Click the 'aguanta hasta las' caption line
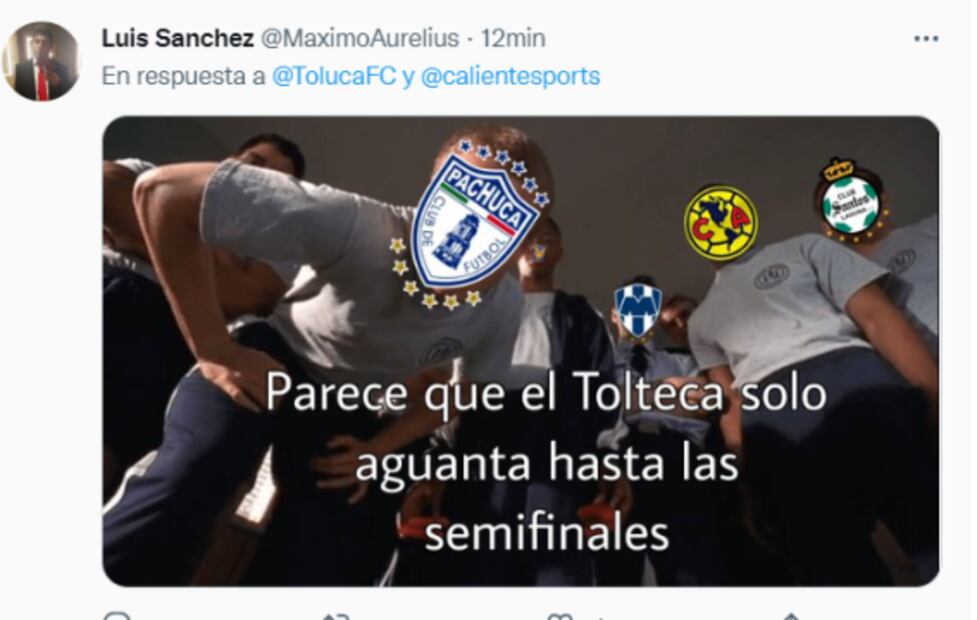 point(546,464)
